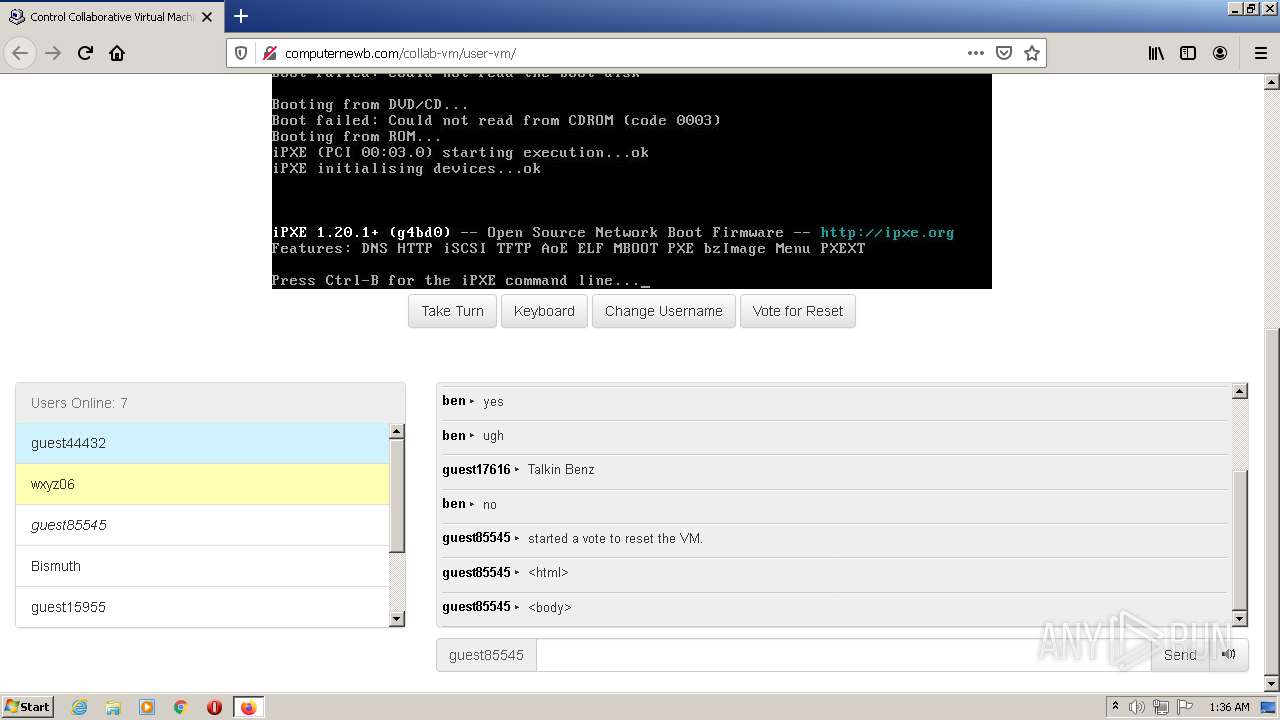Open the system volume tray icon
Screen dimensions: 1280x720
[x=1137, y=707]
